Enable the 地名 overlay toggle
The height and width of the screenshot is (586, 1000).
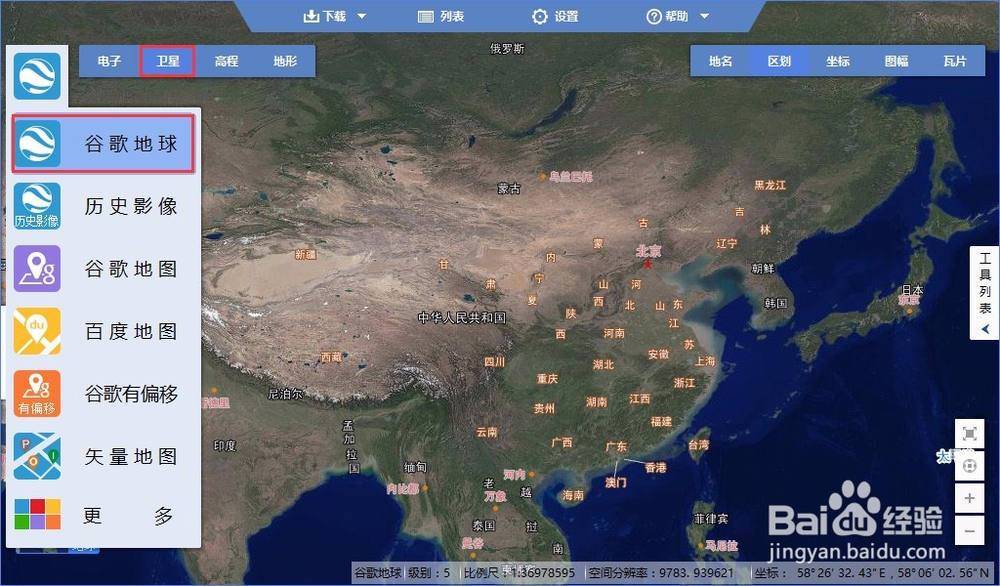[x=720, y=61]
